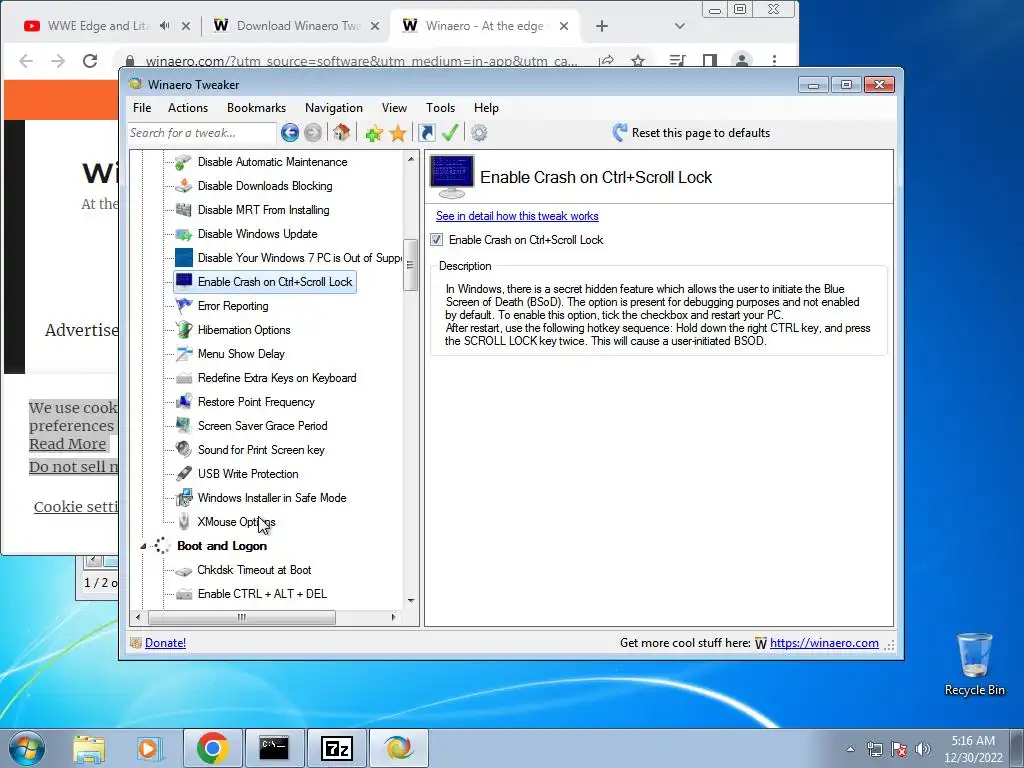Click the Disable Windows Update icon

(x=184, y=234)
